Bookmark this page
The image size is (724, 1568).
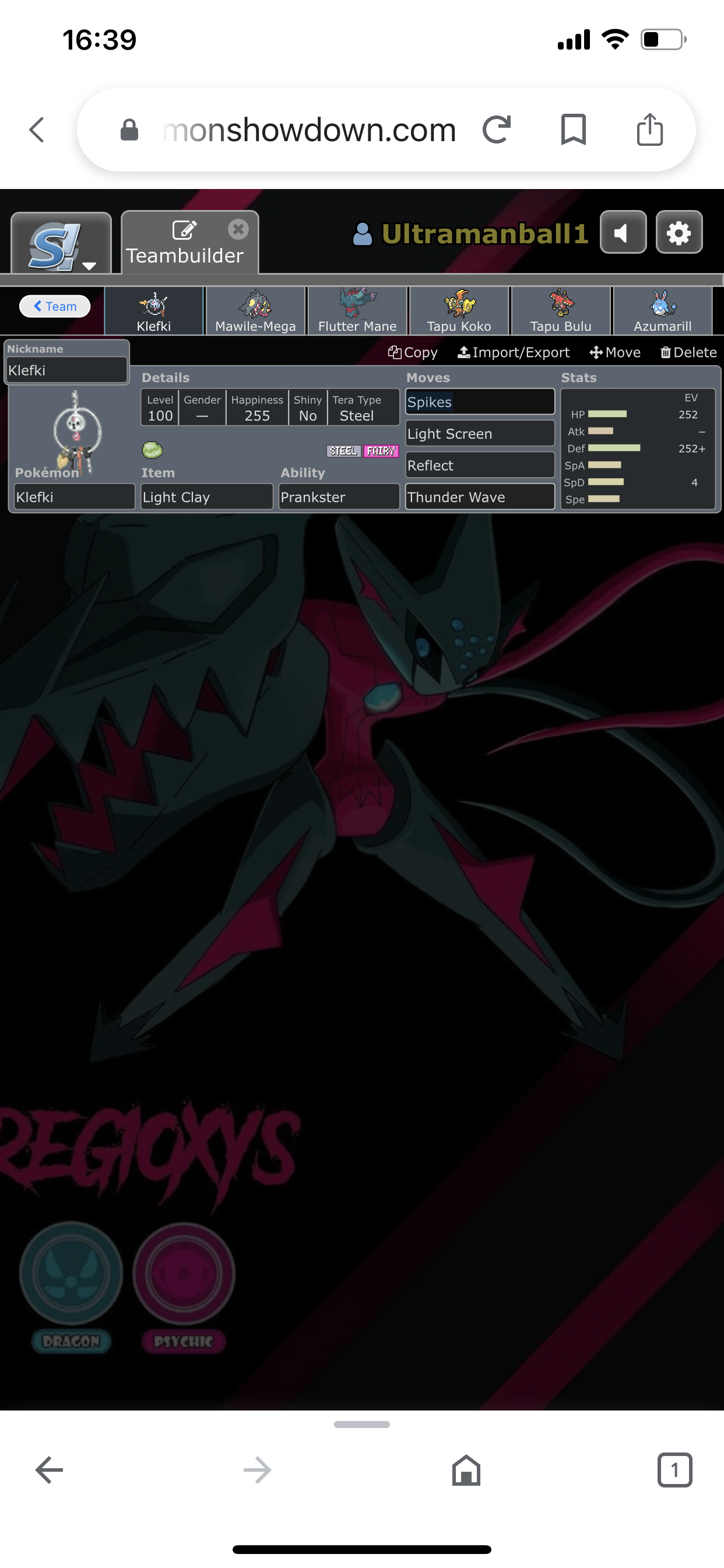point(573,129)
